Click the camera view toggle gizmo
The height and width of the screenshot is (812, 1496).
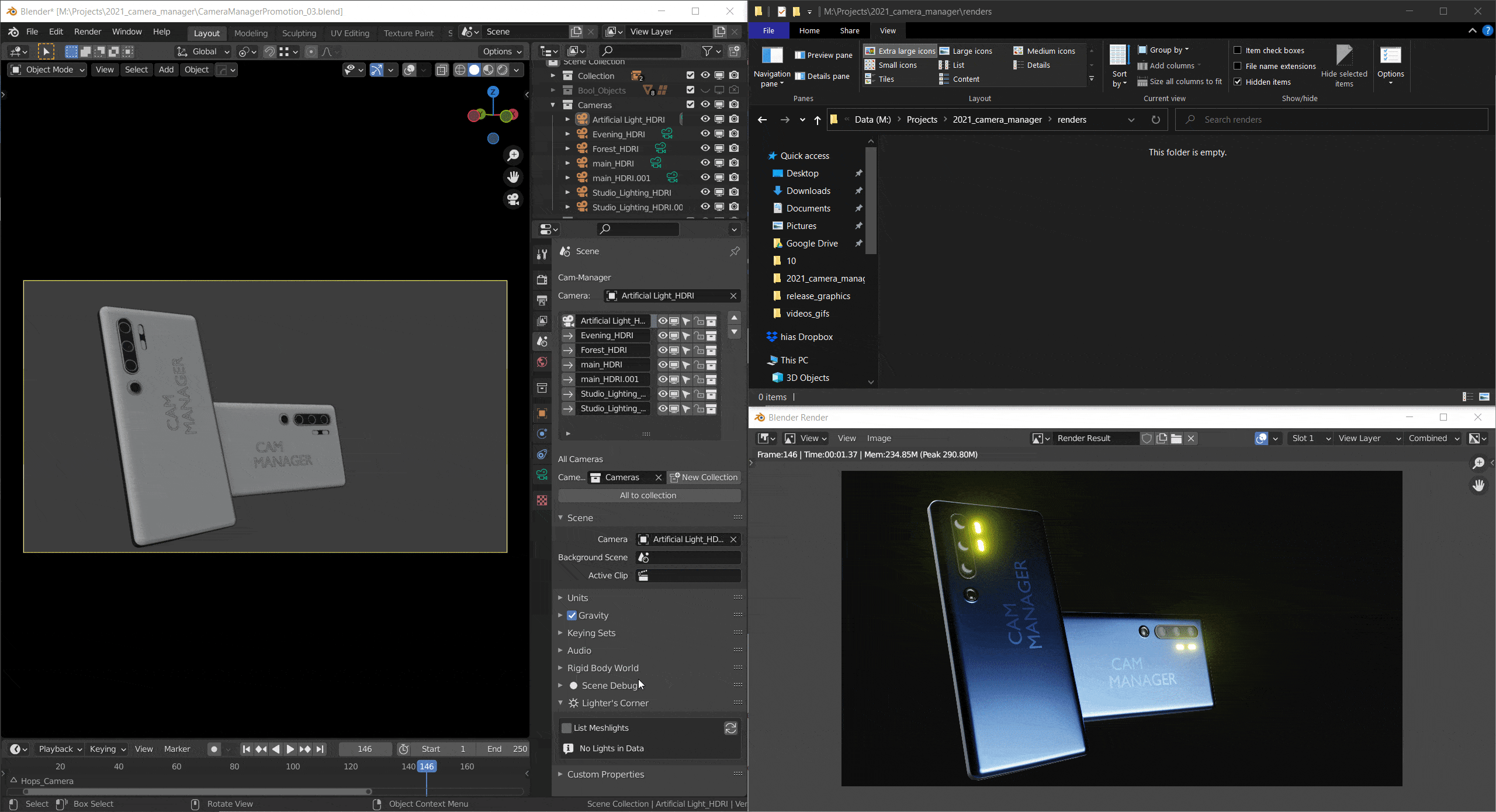[513, 199]
